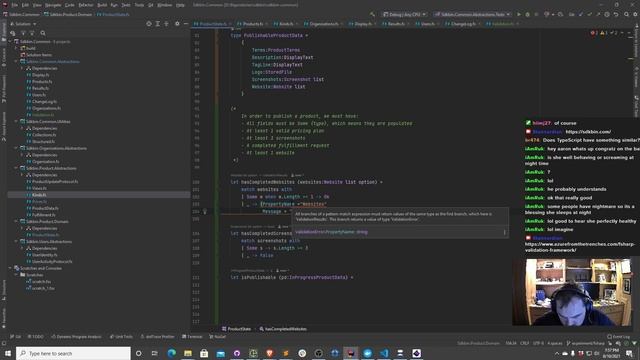This screenshot has width=640, height=360.
Task: Click the locate/select opened file icon
Action: [x=149, y=24]
